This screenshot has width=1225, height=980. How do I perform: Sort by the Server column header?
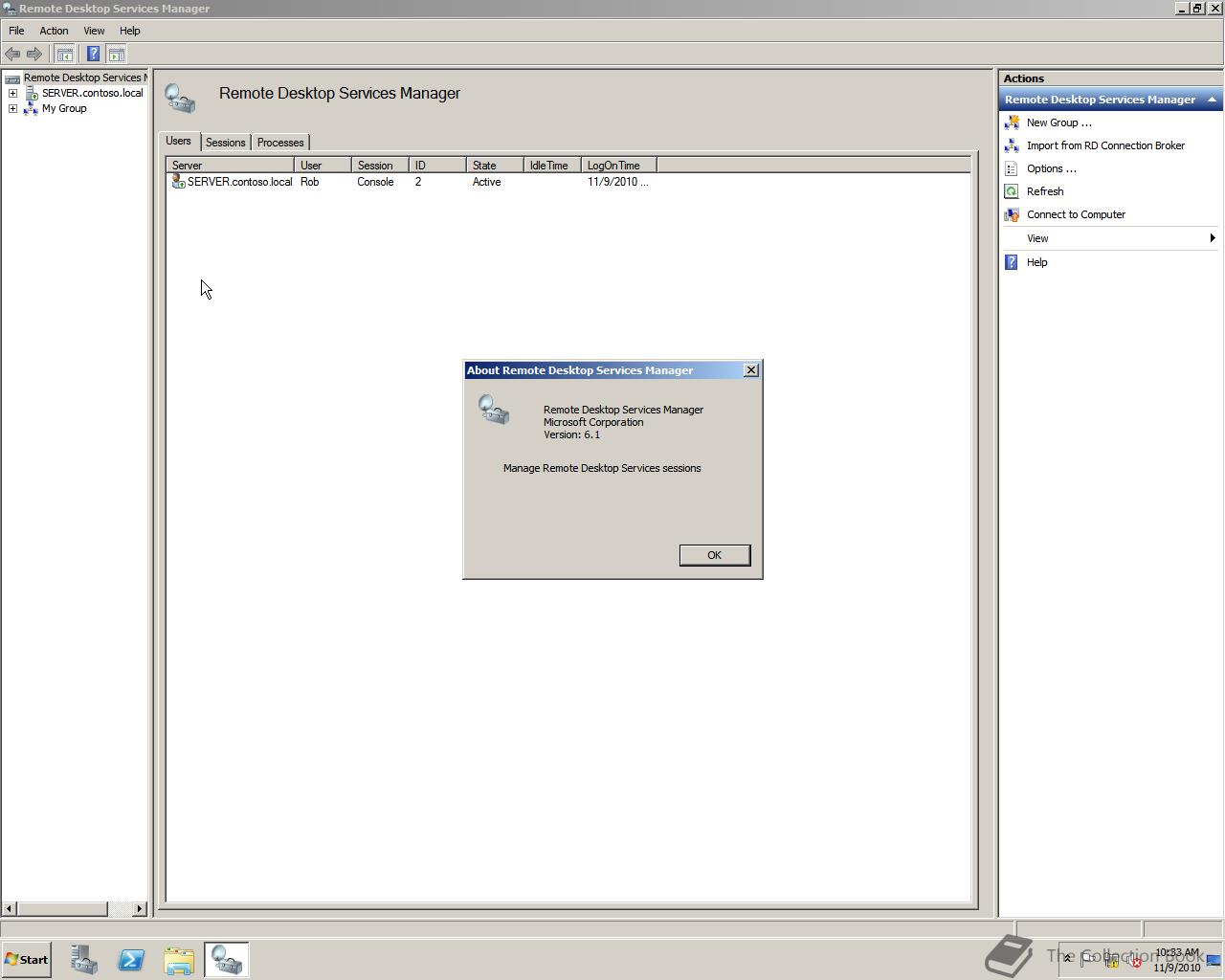tap(231, 166)
